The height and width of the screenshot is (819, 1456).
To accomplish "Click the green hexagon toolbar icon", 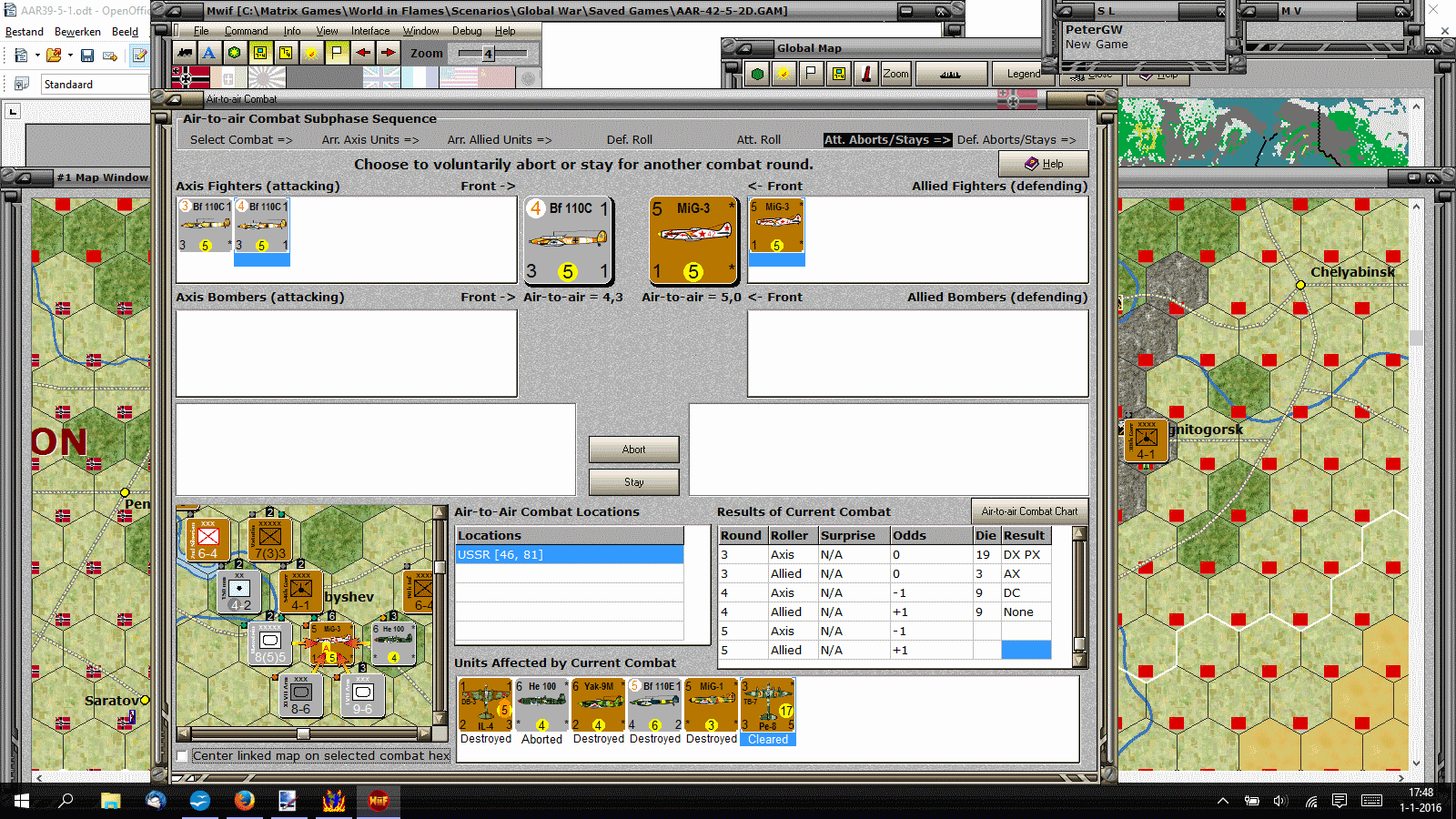I will 235,53.
